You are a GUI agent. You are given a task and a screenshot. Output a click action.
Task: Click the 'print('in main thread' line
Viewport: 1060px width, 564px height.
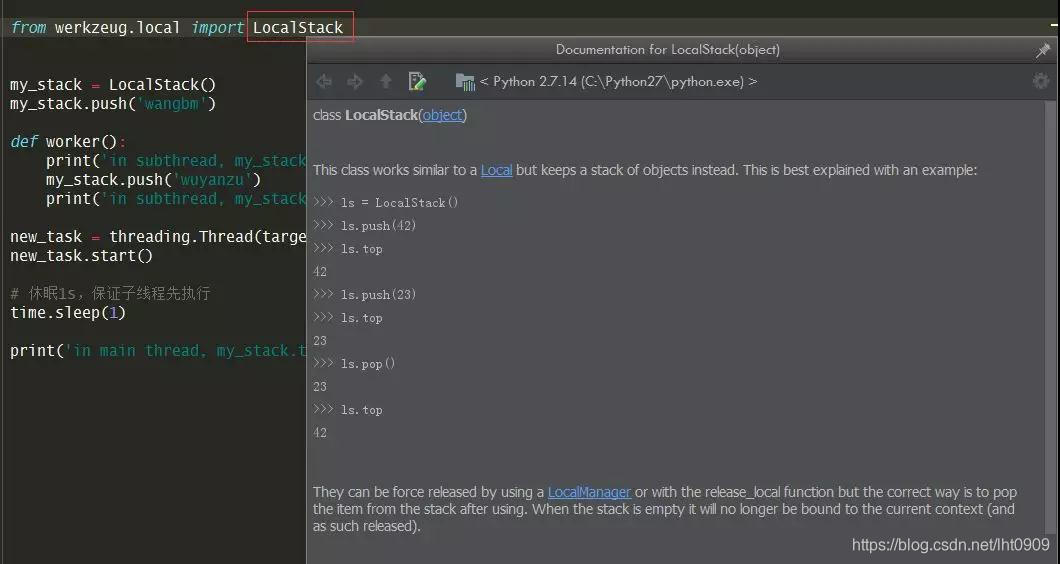pyautogui.click(x=158, y=351)
